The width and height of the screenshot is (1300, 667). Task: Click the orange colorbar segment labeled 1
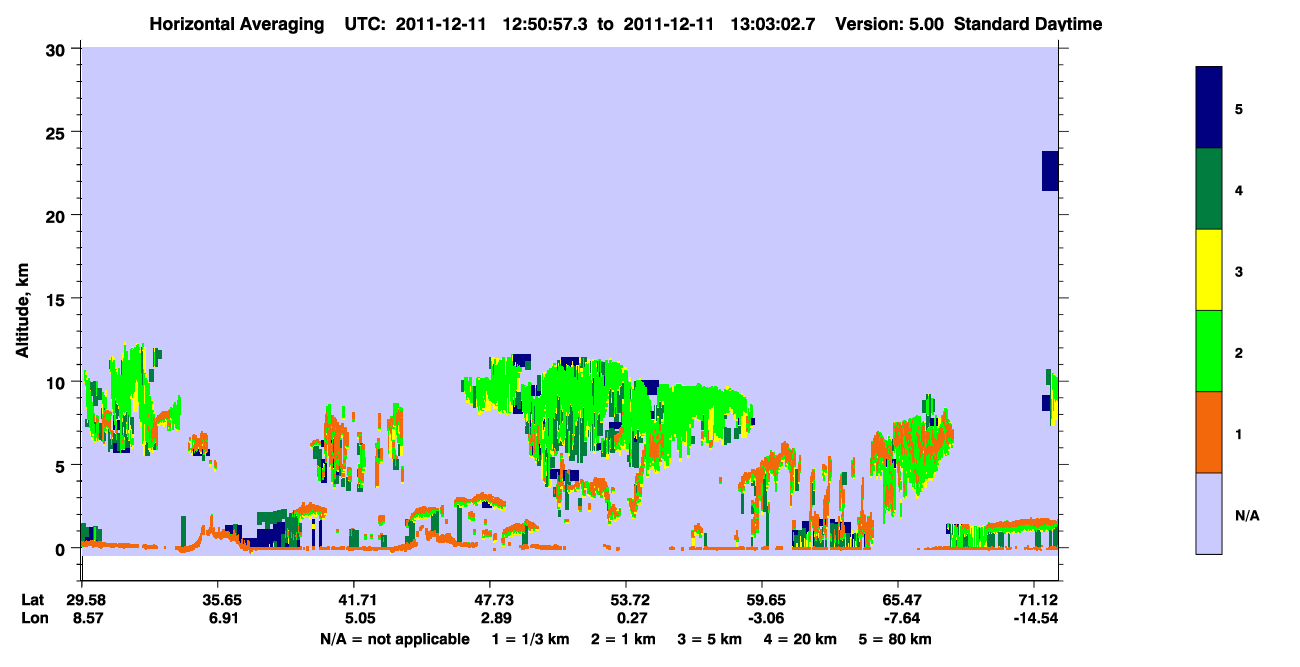click(1209, 432)
